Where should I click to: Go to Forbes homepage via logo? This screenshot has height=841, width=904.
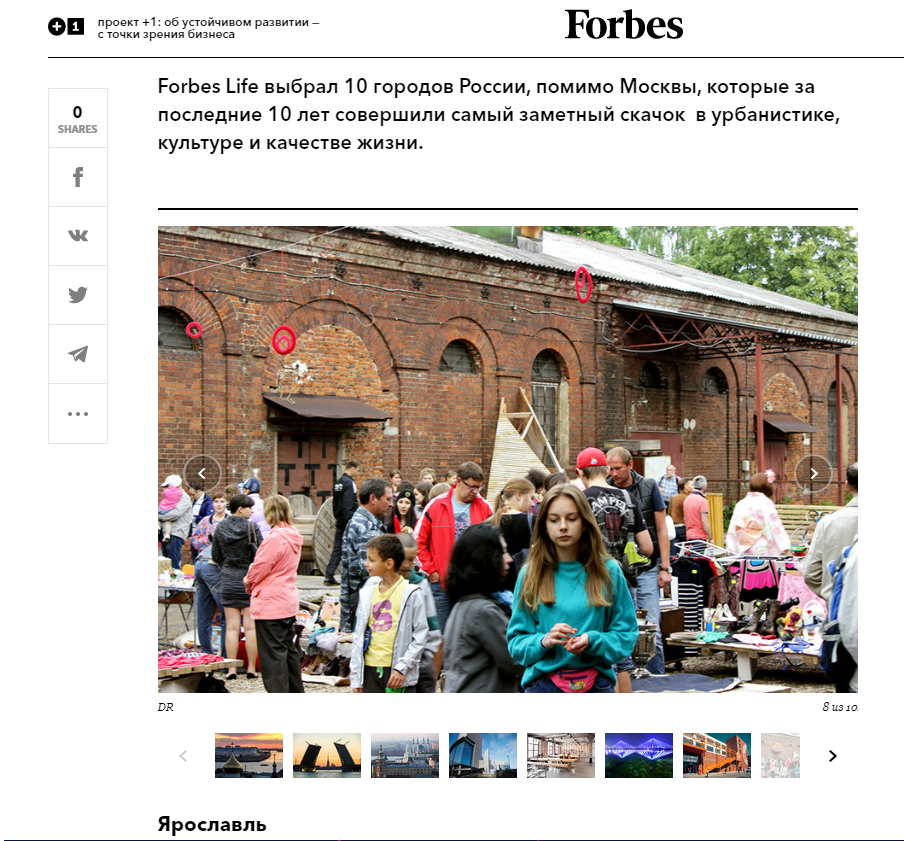(x=624, y=25)
